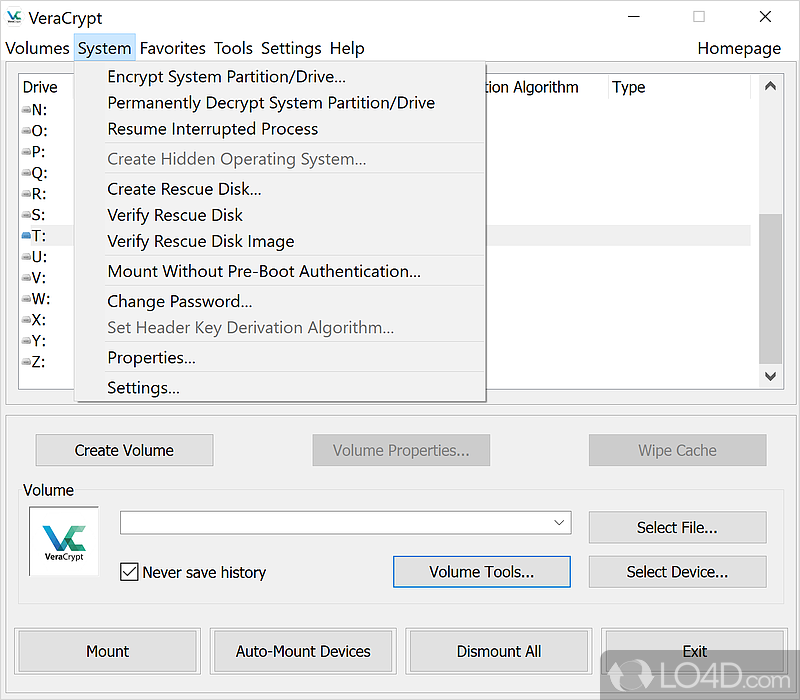The height and width of the screenshot is (700, 800).
Task: Click the drive icon next to P:
Action: coord(26,152)
